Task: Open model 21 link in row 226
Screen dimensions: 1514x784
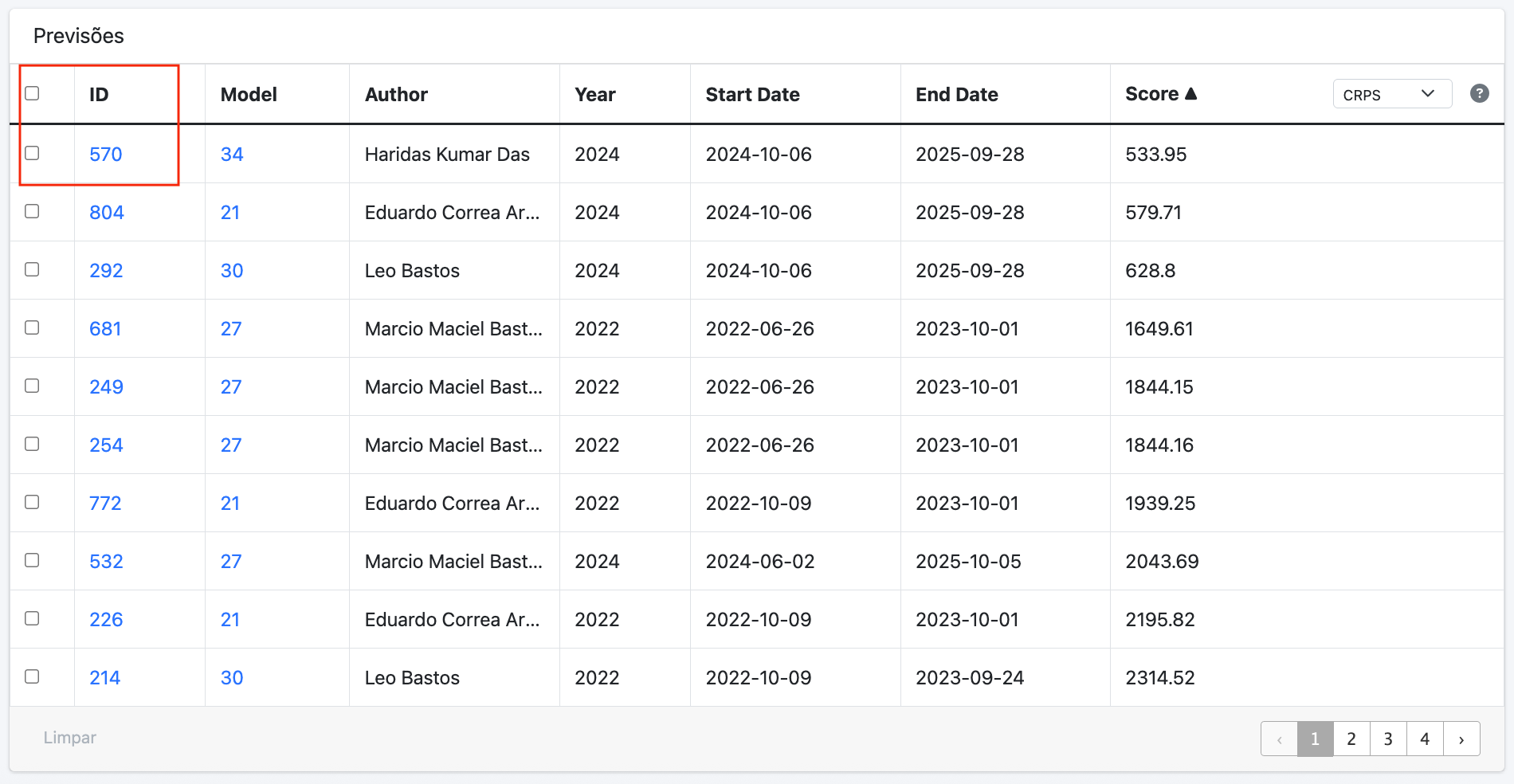Action: 230,620
